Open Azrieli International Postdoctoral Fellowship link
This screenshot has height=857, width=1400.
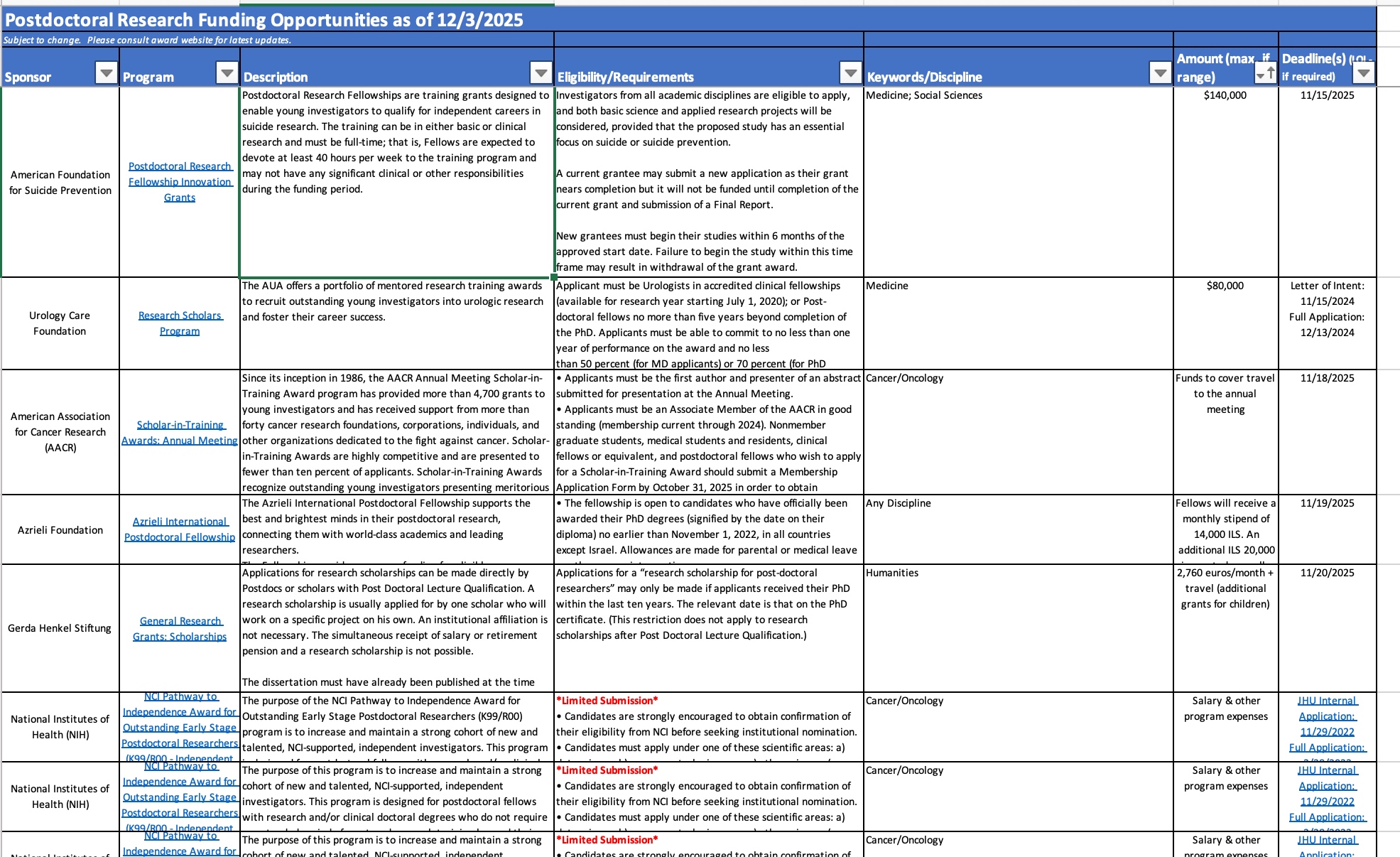[x=180, y=529]
